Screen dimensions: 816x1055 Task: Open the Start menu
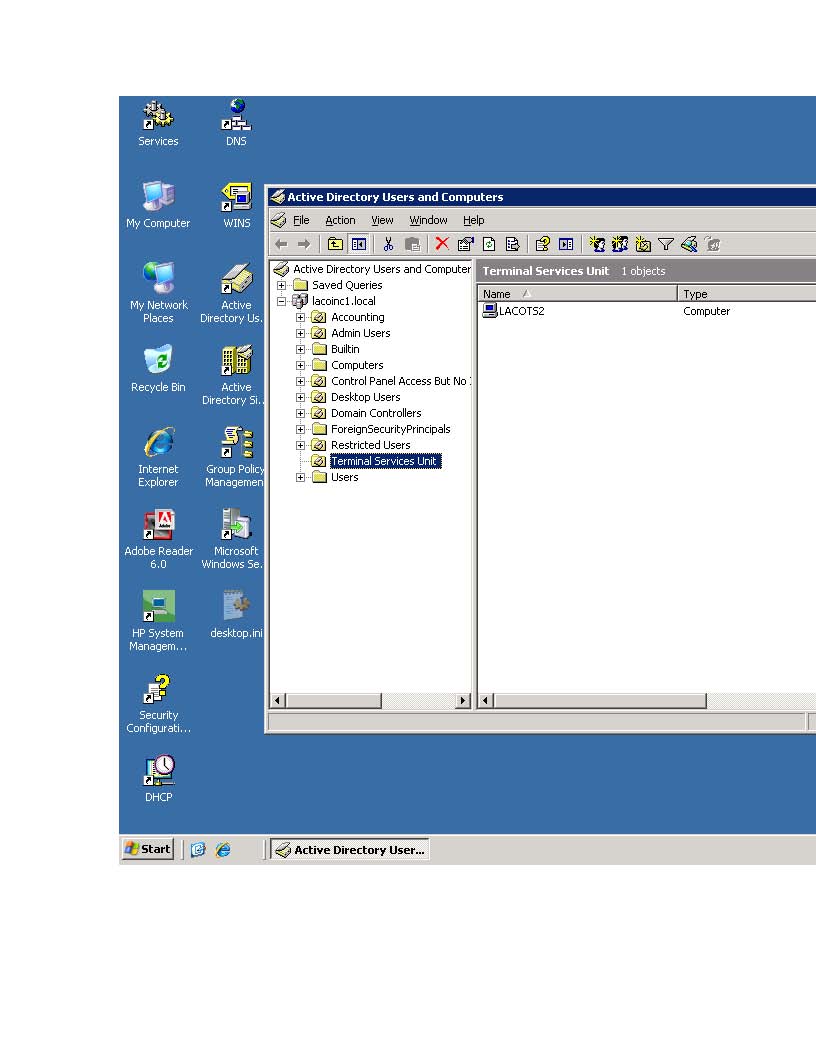click(147, 848)
